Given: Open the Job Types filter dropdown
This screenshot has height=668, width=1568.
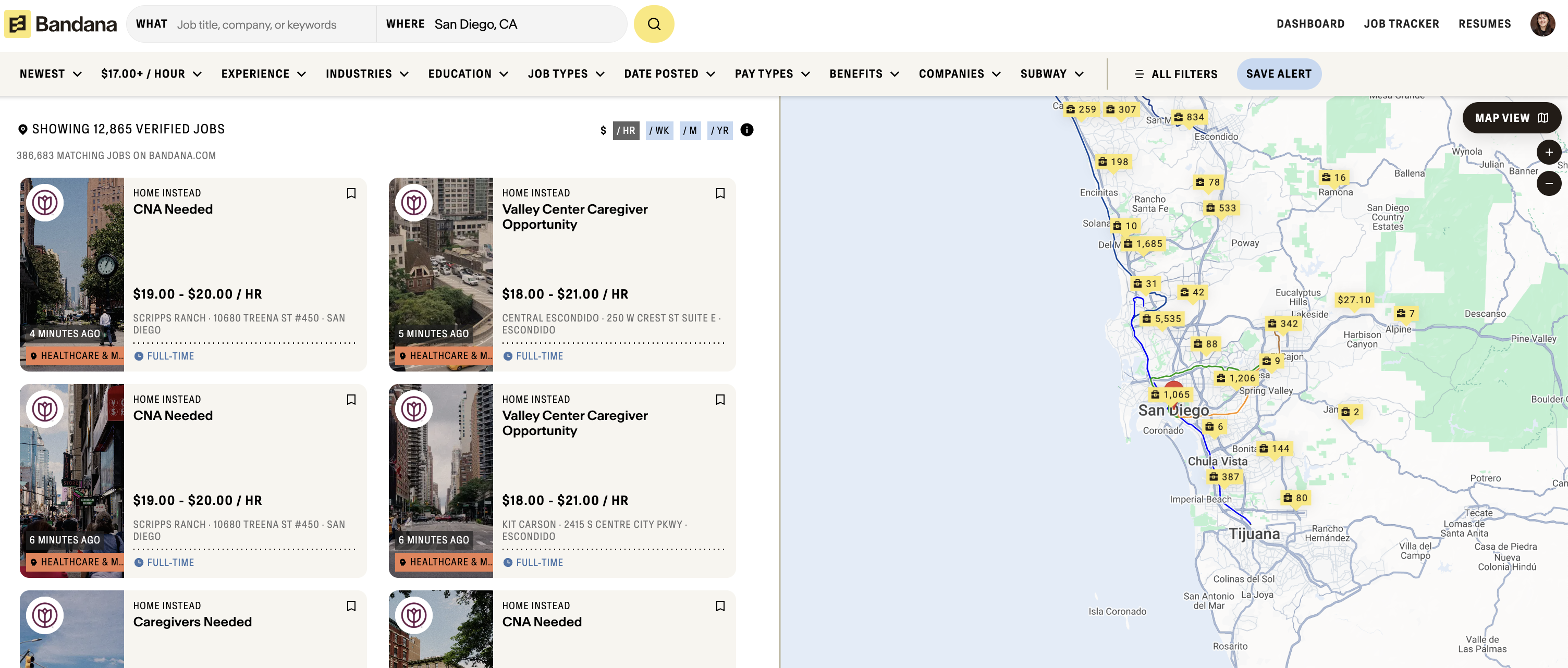Looking at the screenshot, I should click(566, 74).
